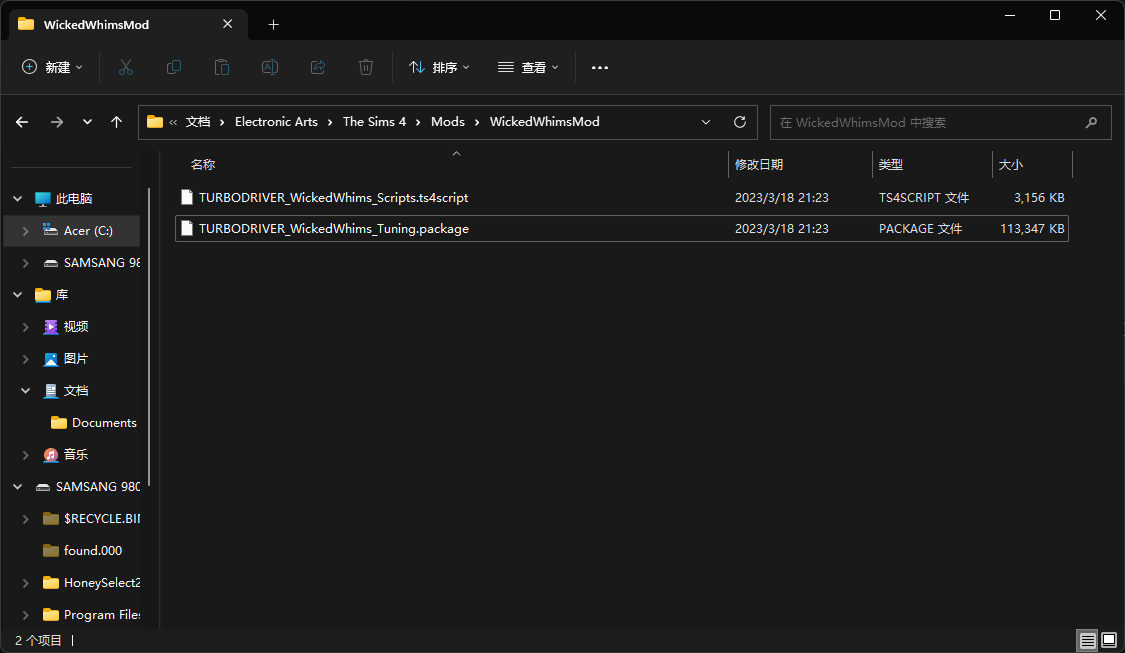The height and width of the screenshot is (653, 1125).
Task: Click the search magnifier icon
Action: tap(1091, 123)
